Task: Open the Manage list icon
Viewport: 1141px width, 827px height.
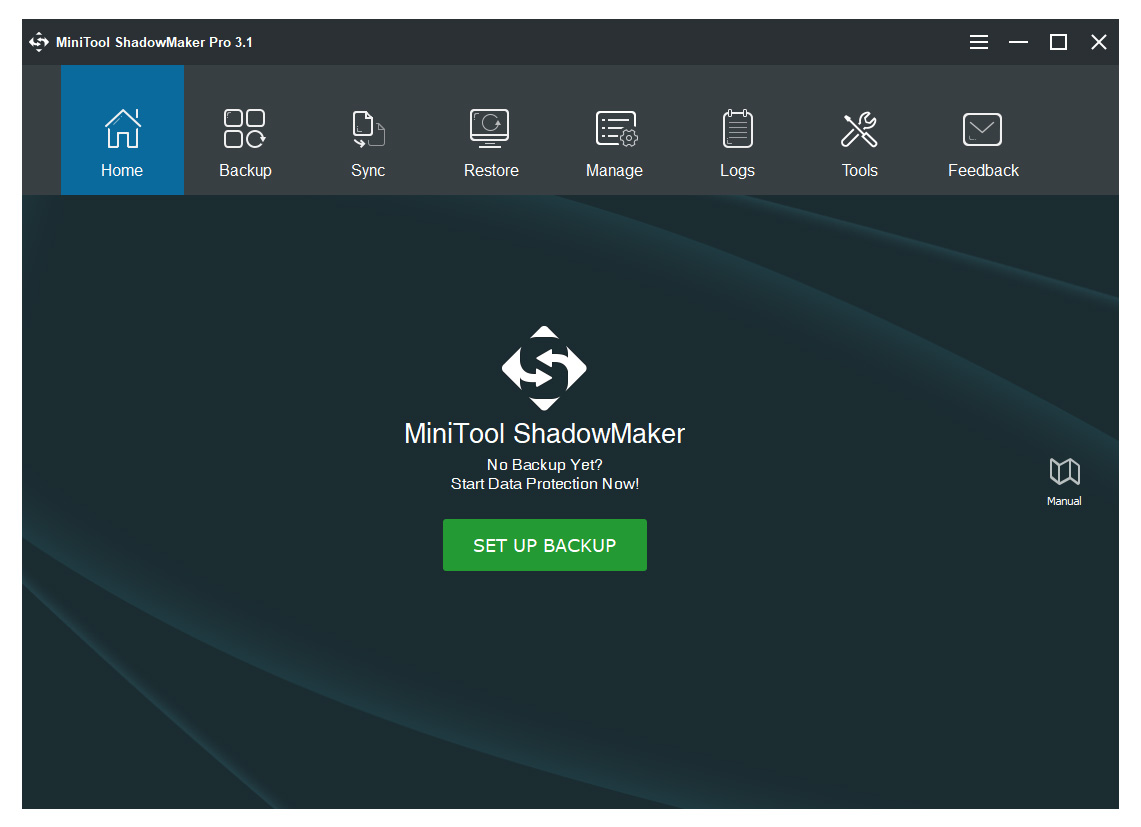Action: pos(616,129)
